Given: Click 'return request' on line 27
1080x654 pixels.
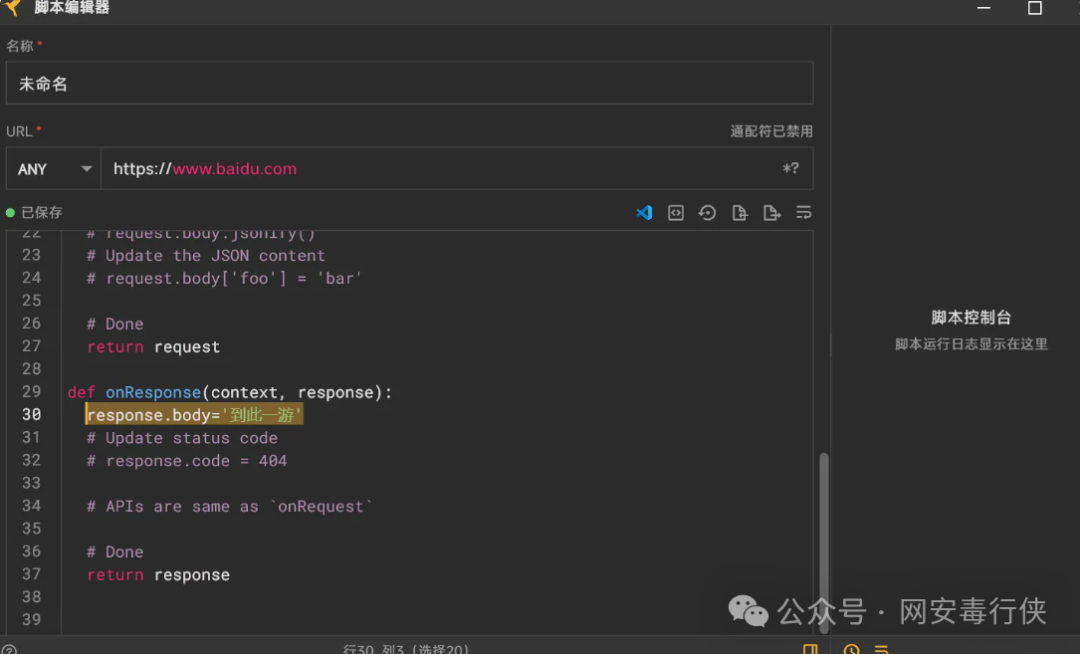Looking at the screenshot, I should (153, 346).
